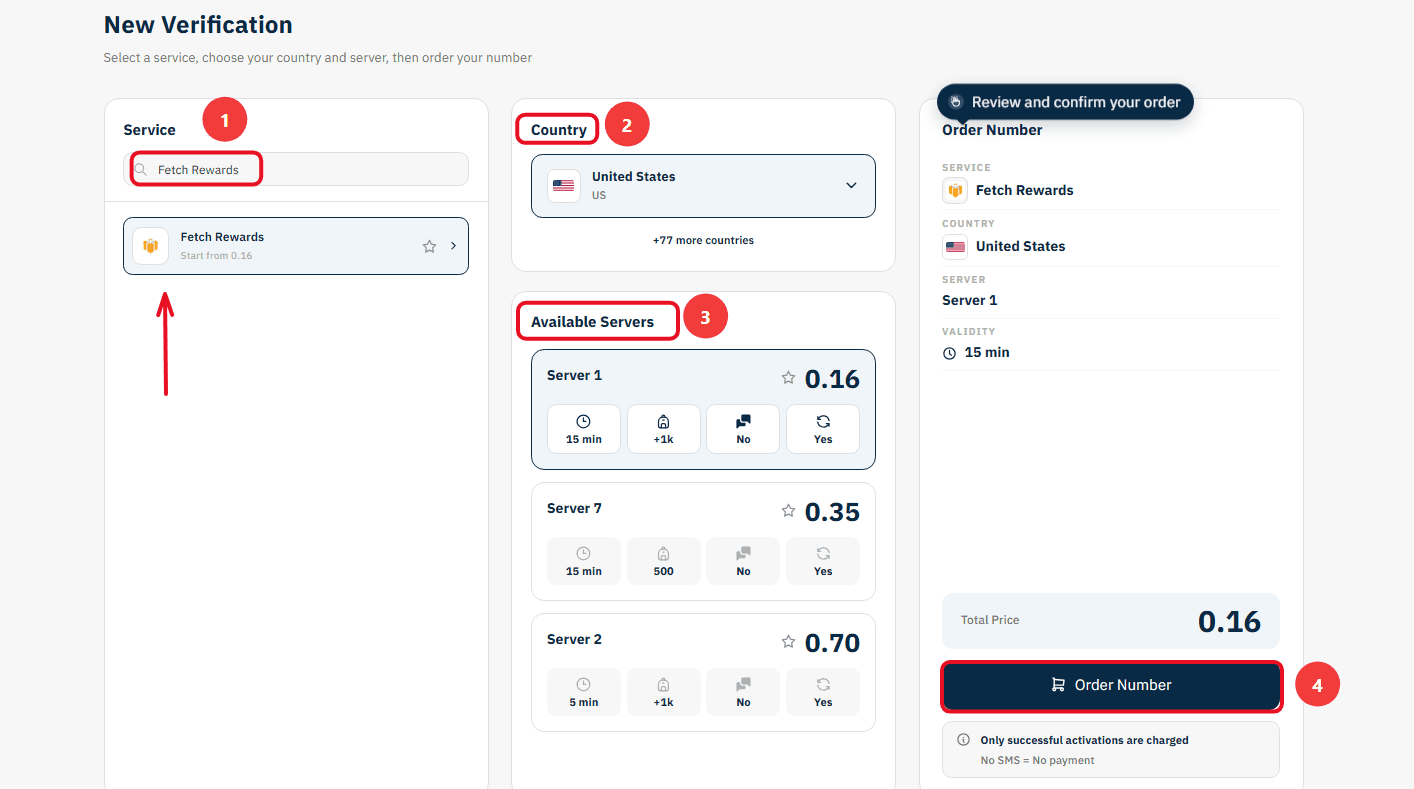
Task: Click Server 2 refresh Yes tile
Action: coord(823,692)
